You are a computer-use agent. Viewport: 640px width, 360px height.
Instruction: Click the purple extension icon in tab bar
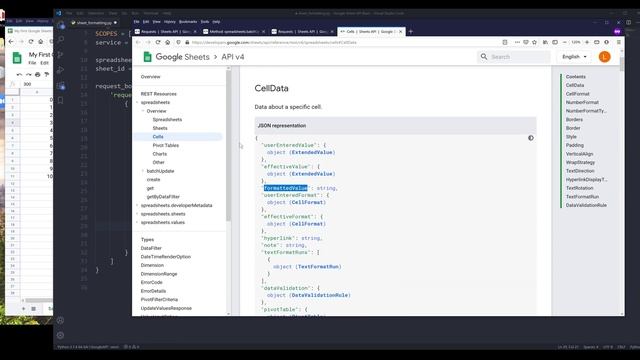pos(617,31)
